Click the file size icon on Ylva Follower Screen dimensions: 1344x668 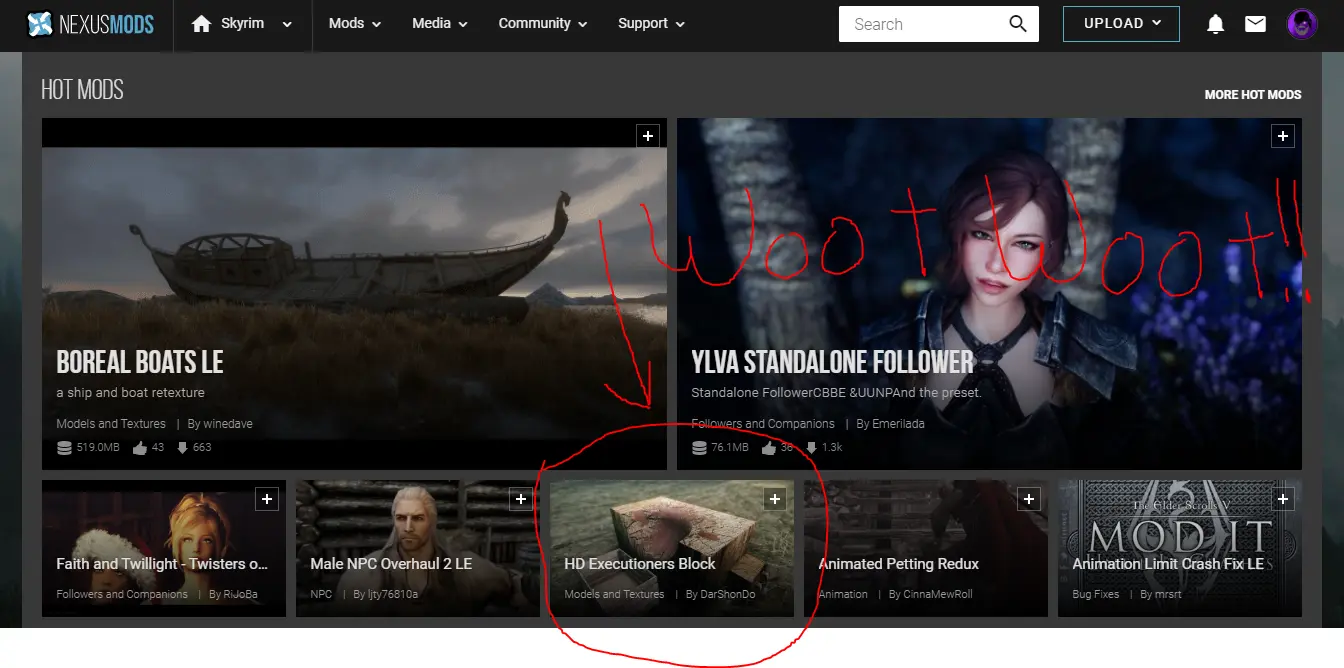(x=699, y=448)
